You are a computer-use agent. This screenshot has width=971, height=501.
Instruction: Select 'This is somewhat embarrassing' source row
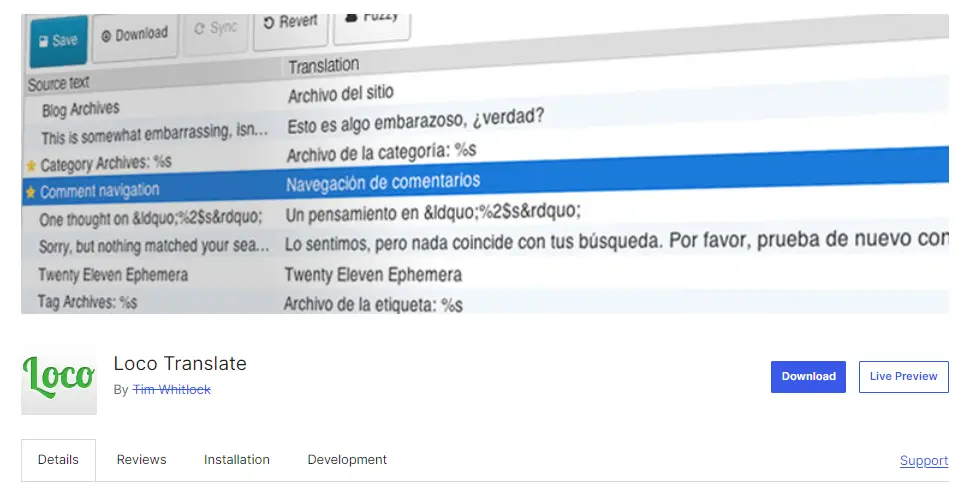pos(155,133)
